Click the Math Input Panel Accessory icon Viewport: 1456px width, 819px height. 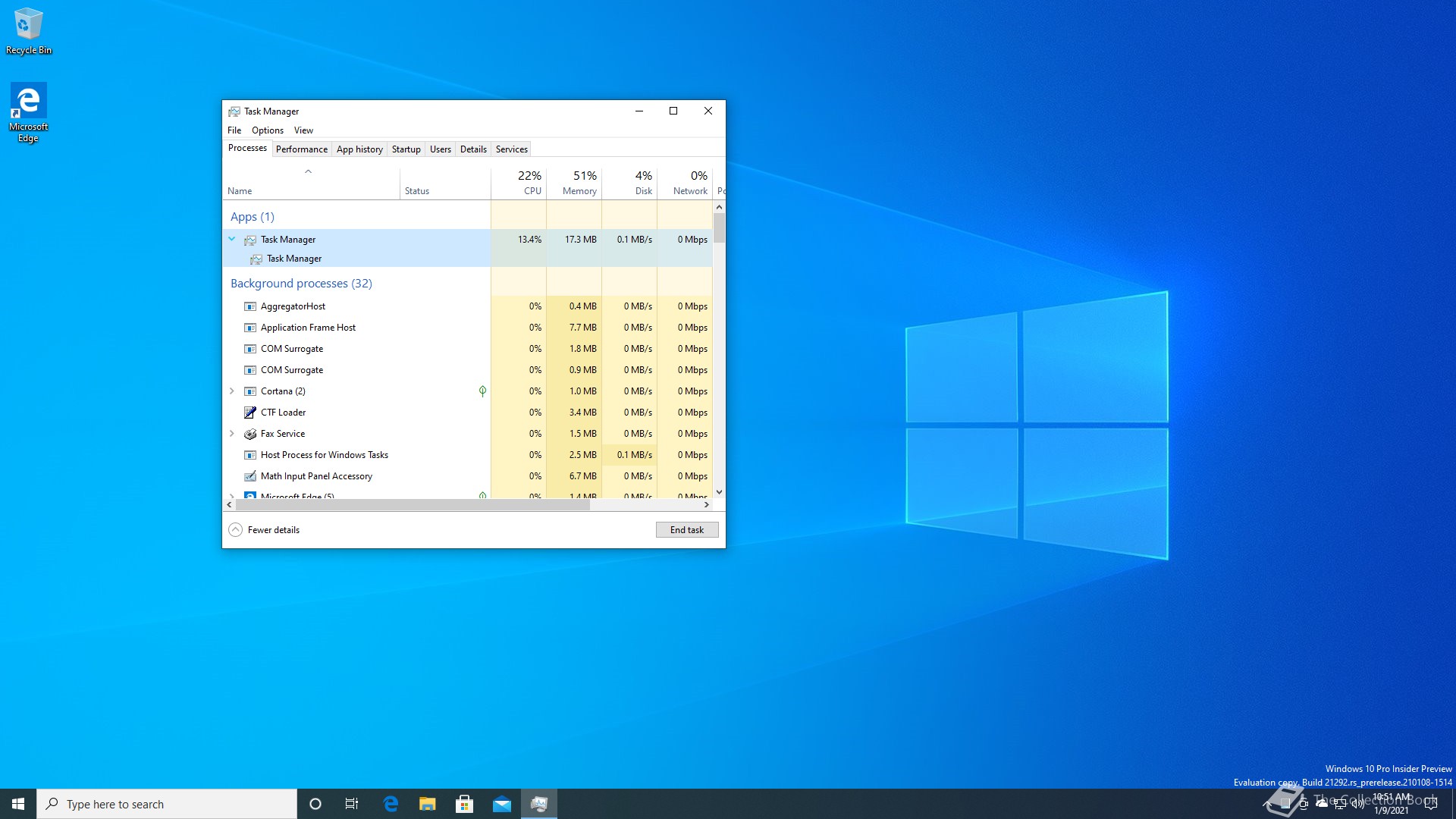pos(250,476)
